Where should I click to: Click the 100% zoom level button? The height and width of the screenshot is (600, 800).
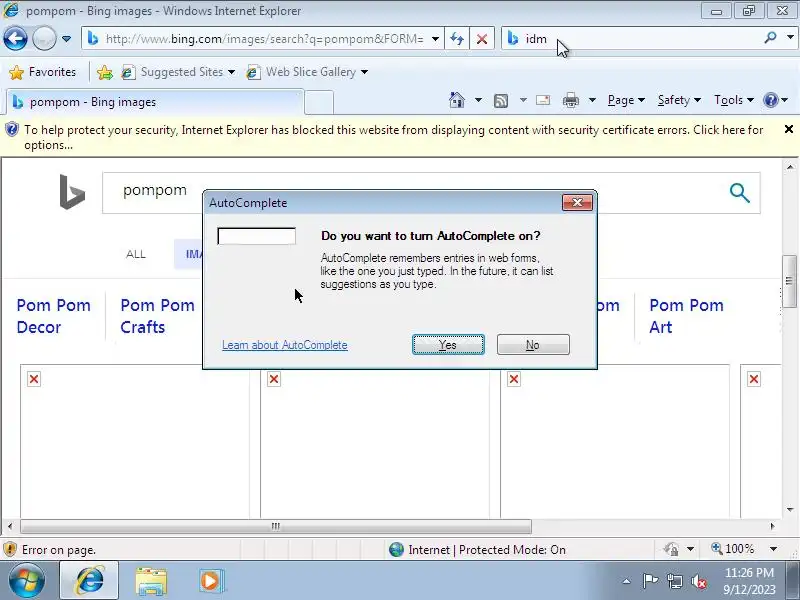click(733, 549)
